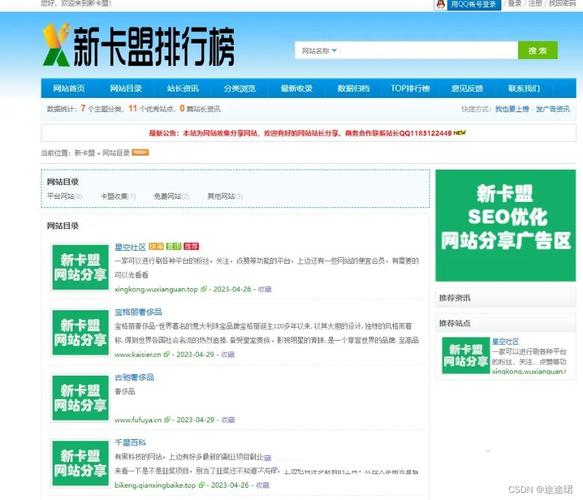583x500 pixels.
Task: Click the 2023-04-26 date on 星空社区 listing
Action: (232, 289)
